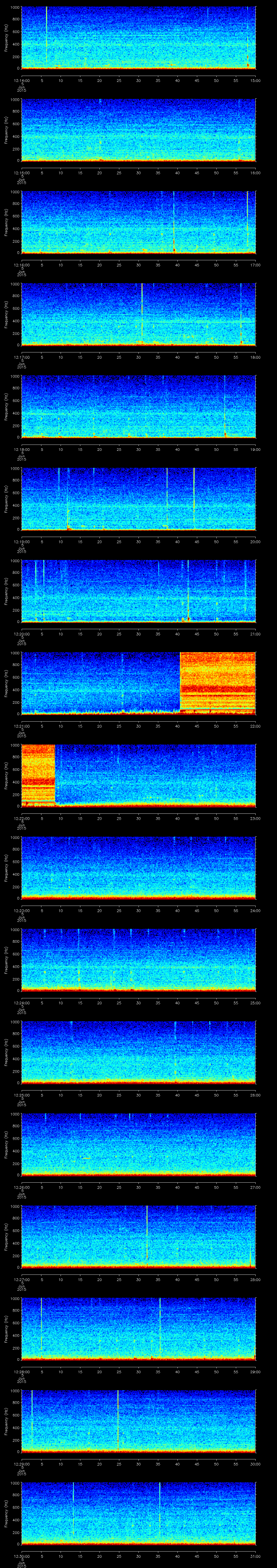Select the spectrogram panel starting at 12:15:00
The height and width of the screenshot is (1568, 277).
pyautogui.click(x=138, y=130)
